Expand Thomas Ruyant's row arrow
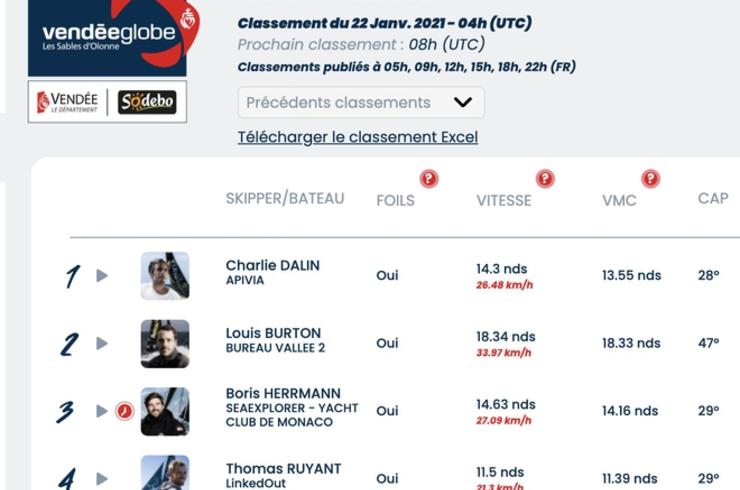740x490 pixels. (x=102, y=479)
